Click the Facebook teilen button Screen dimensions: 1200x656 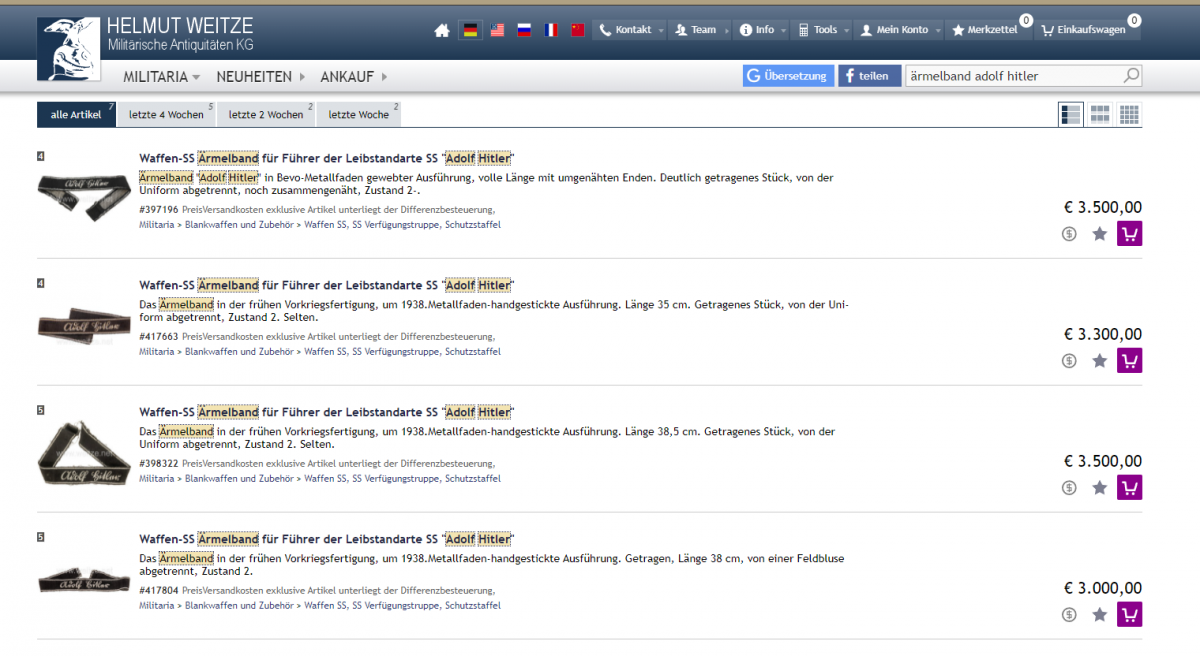869,76
